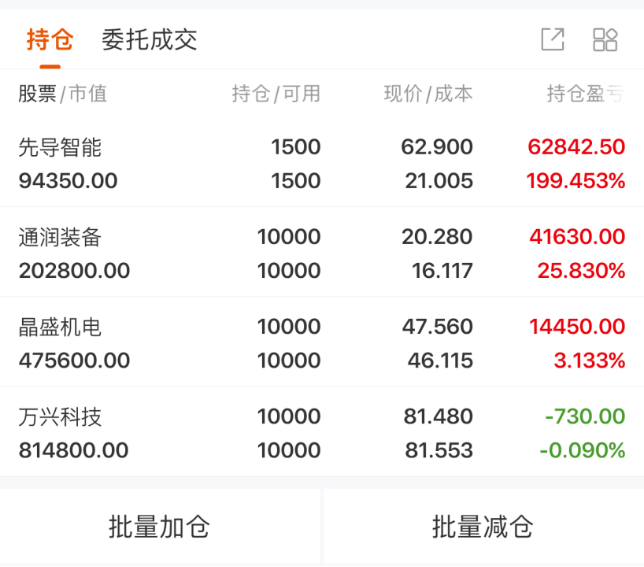Select market value 814800.00
644x567 pixels.
pyautogui.click(x=74, y=450)
